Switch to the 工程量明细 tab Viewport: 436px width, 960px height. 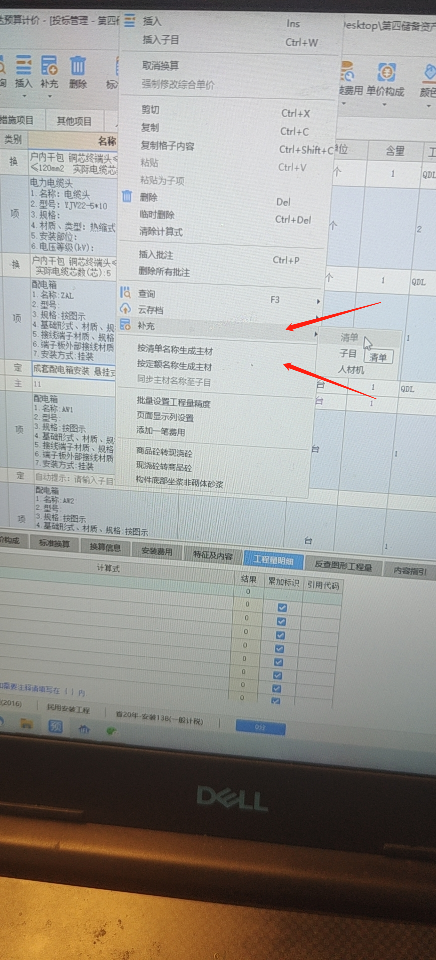[x=274, y=560]
